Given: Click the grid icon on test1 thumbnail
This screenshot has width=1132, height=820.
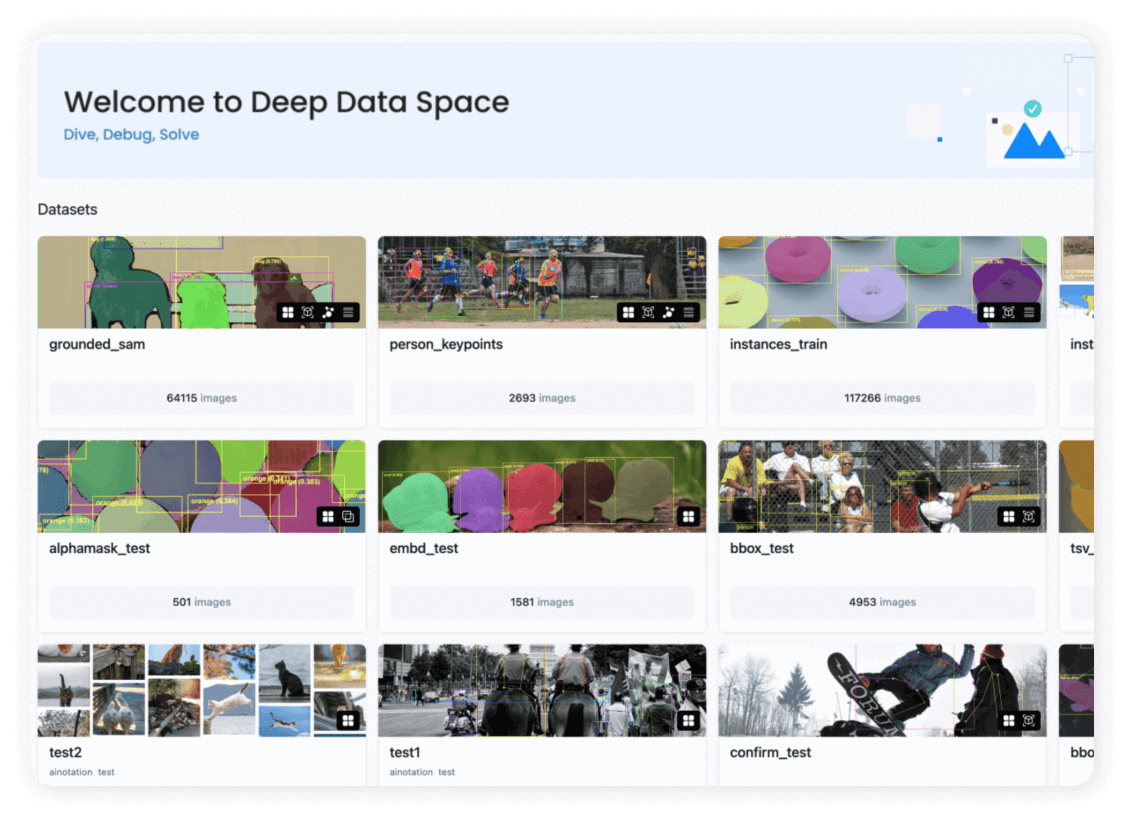Looking at the screenshot, I should click(x=688, y=720).
